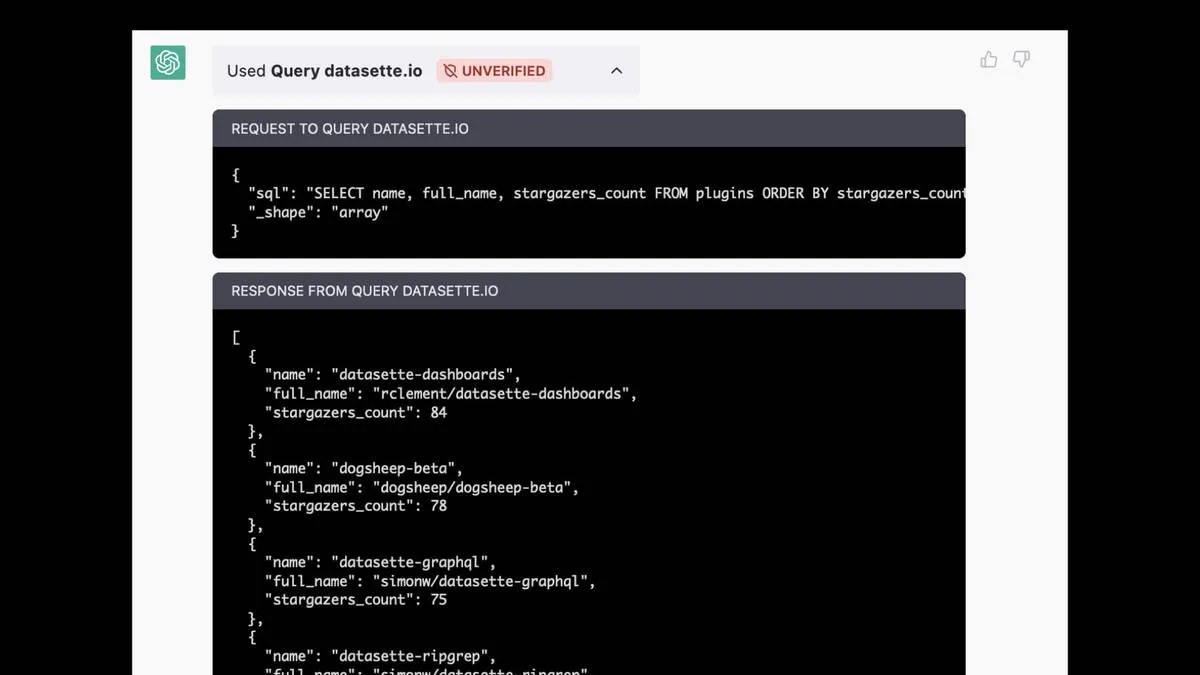1200x675 pixels.
Task: Click the SQL SELECT statement line
Action: tap(607, 193)
